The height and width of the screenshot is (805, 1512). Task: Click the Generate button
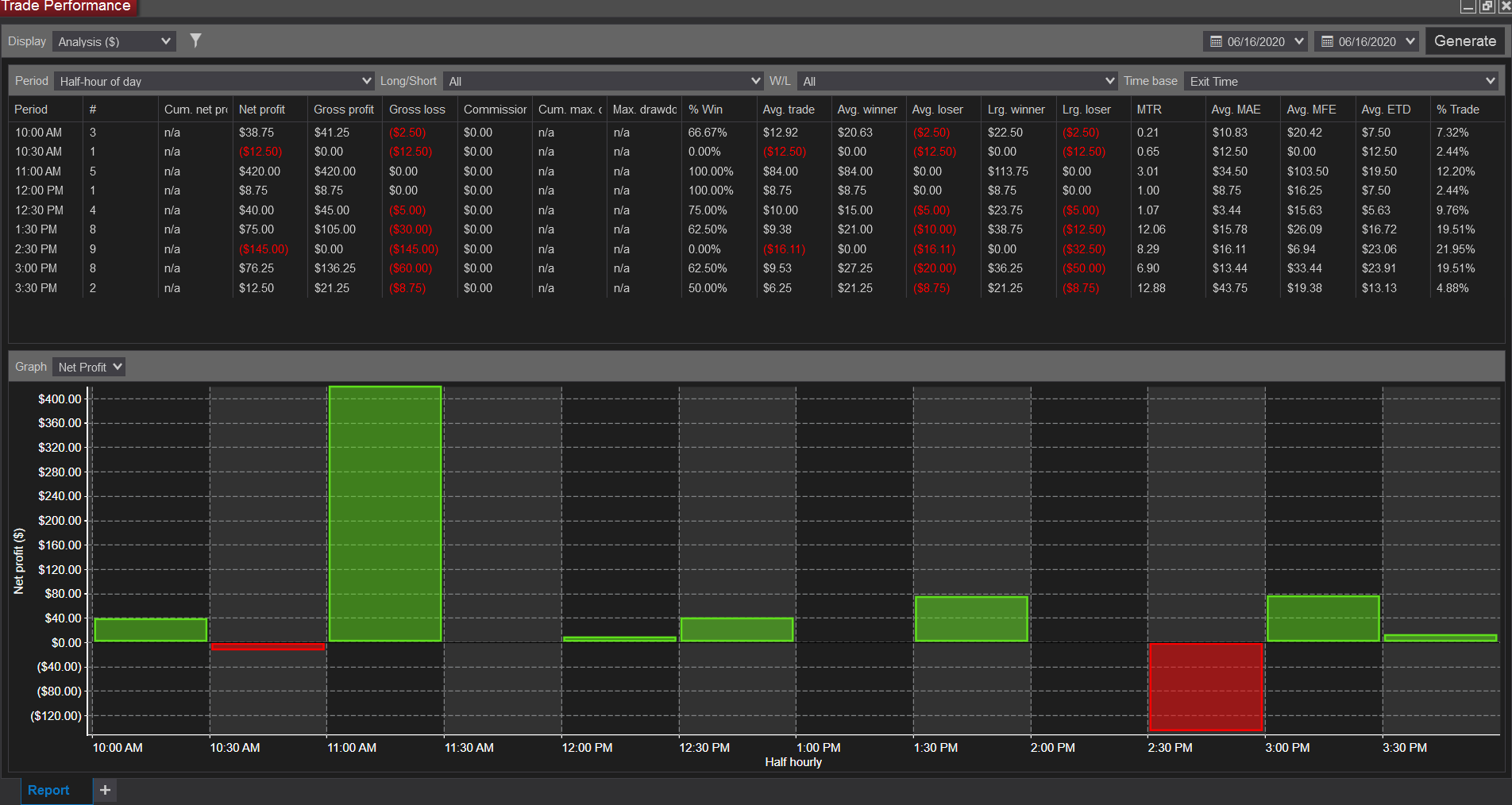point(1464,41)
